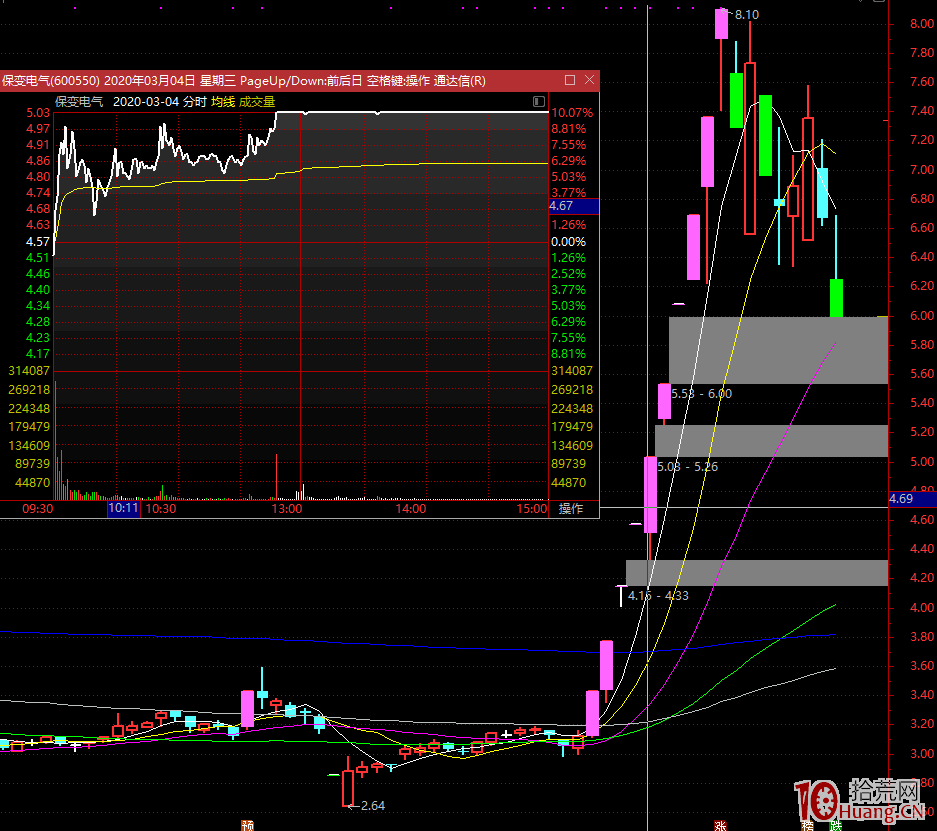The height and width of the screenshot is (831, 937).
Task: Click the 10:11 time marker on time axis
Action: click(x=123, y=509)
